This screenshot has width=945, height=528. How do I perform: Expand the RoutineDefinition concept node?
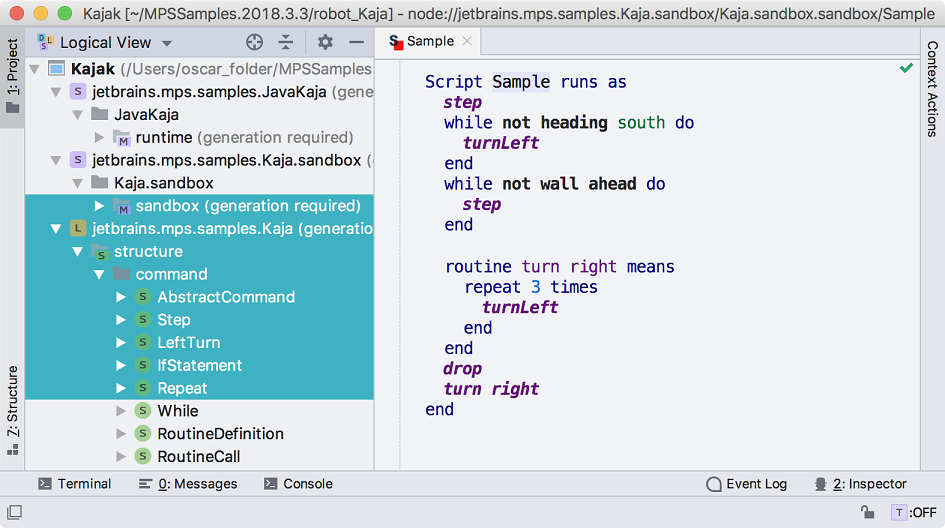coord(121,434)
